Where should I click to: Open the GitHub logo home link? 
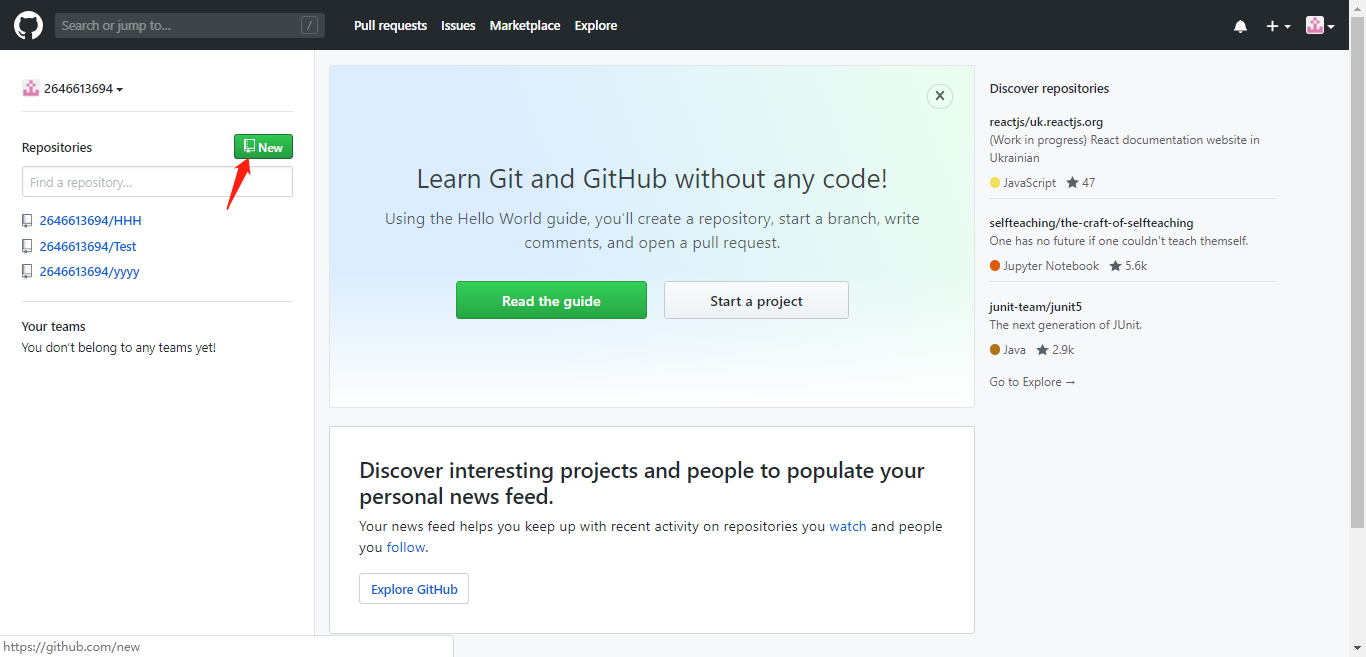point(28,25)
